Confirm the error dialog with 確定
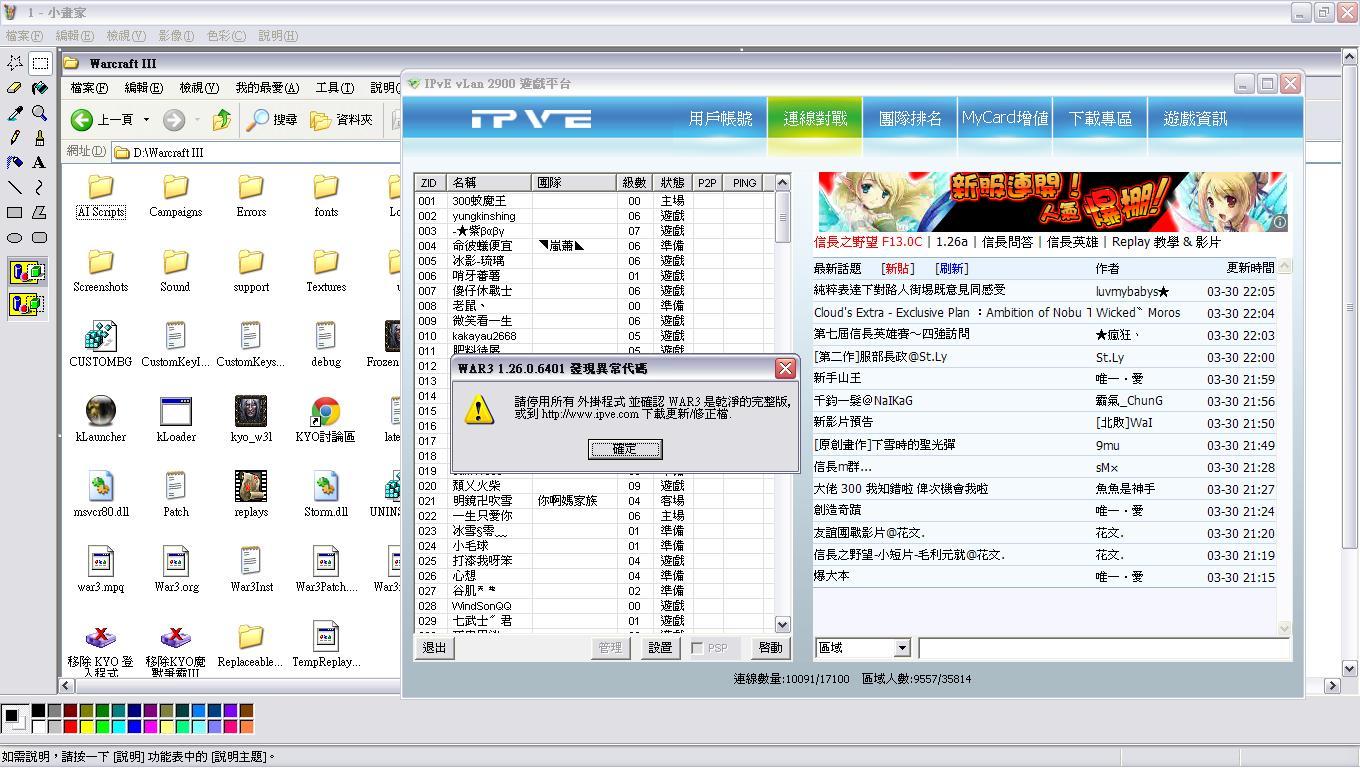 625,449
